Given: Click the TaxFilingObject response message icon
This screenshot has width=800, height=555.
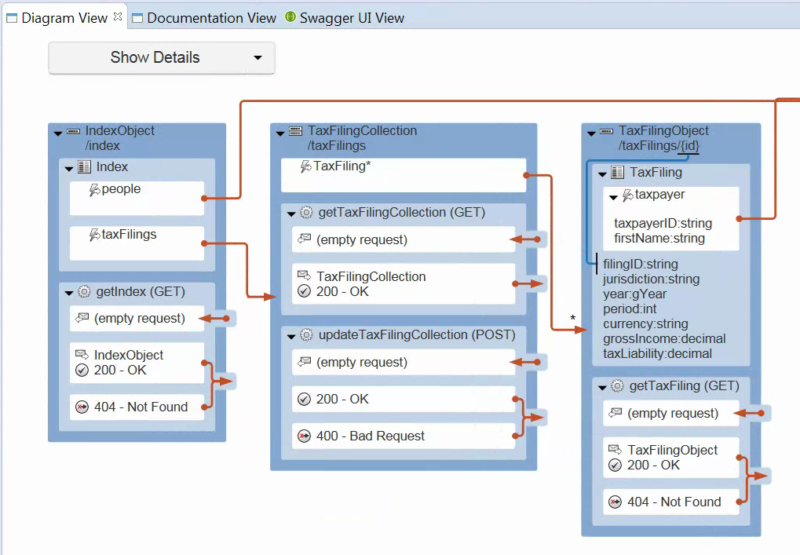Looking at the screenshot, I should click(615, 449).
